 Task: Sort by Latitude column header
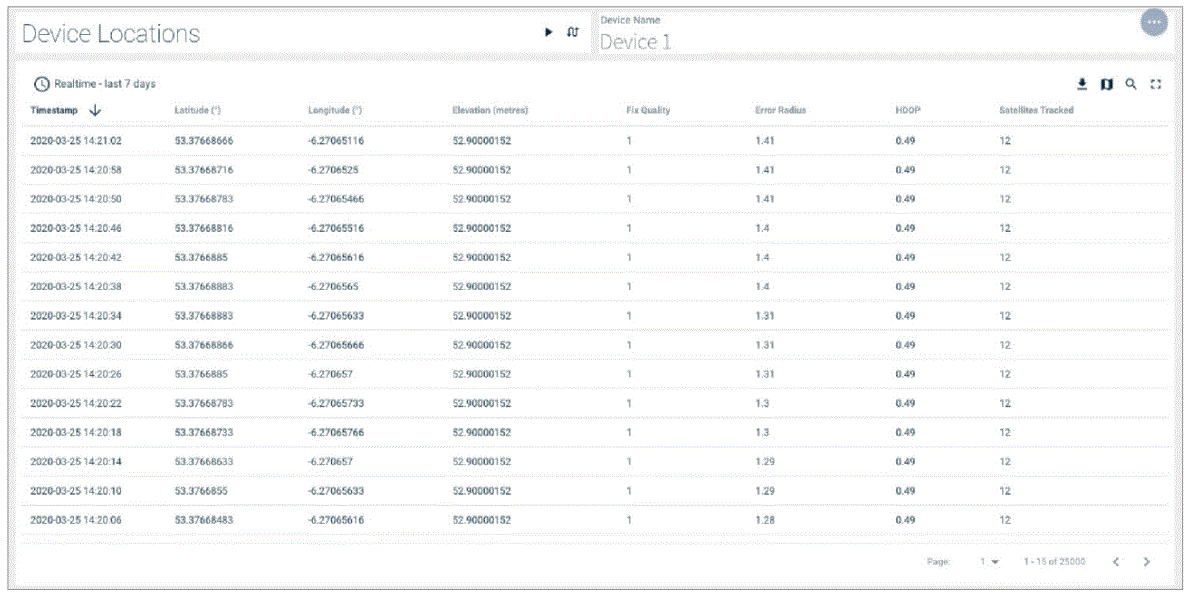pos(197,110)
